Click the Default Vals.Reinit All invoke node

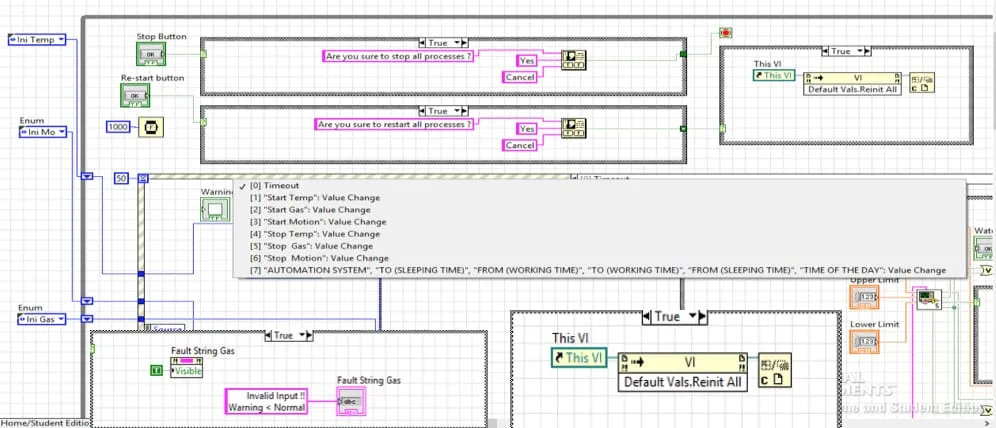[x=682, y=372]
